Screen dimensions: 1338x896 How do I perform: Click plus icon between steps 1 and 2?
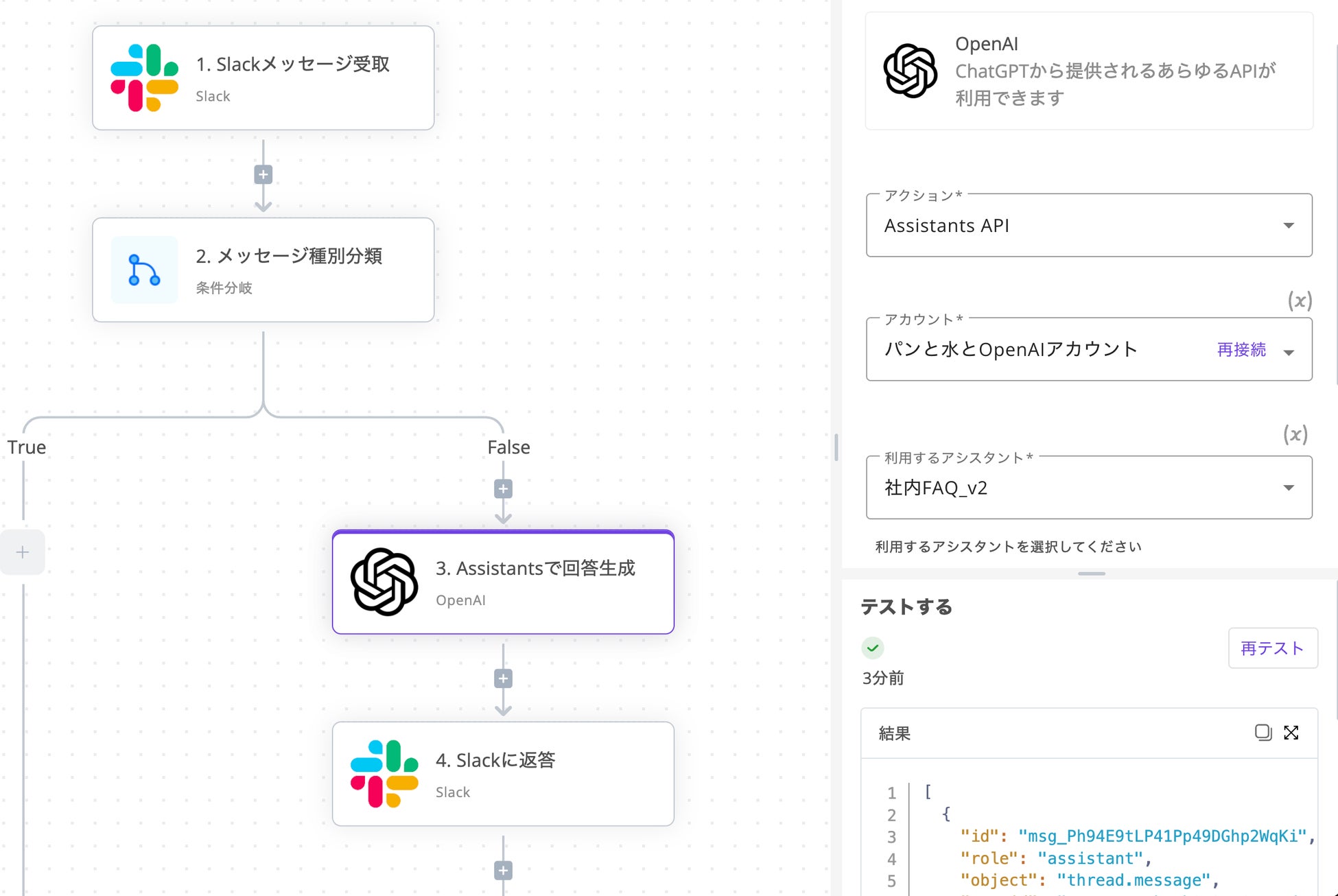pos(263,174)
